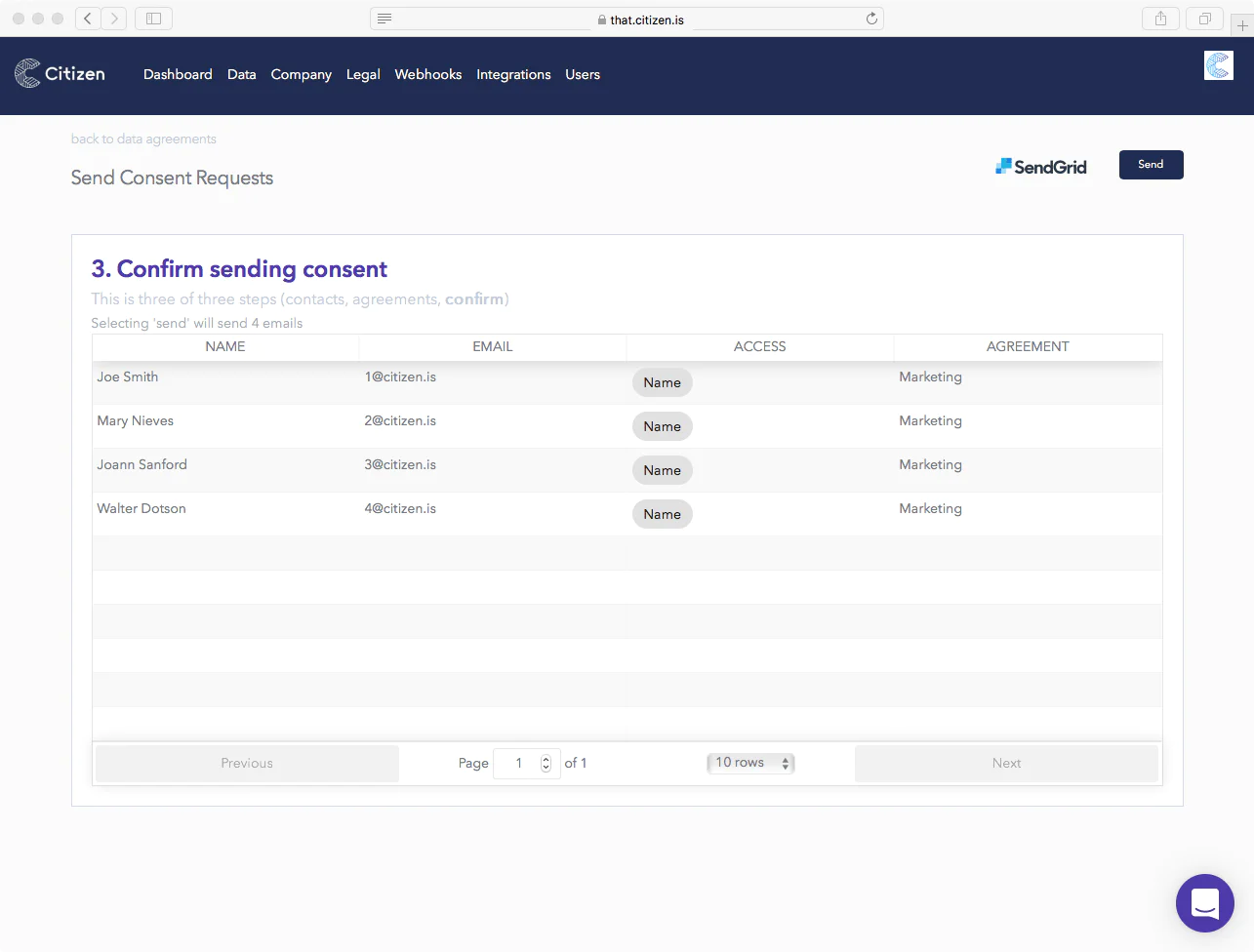Open the reader view icon in address bar
The image size is (1254, 952).
384,19
